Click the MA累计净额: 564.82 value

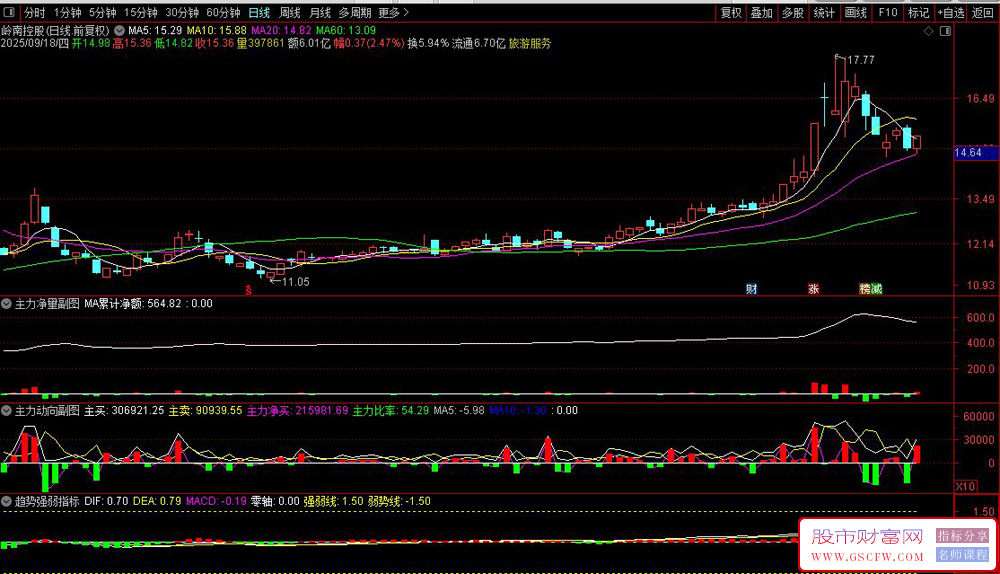coord(133,304)
